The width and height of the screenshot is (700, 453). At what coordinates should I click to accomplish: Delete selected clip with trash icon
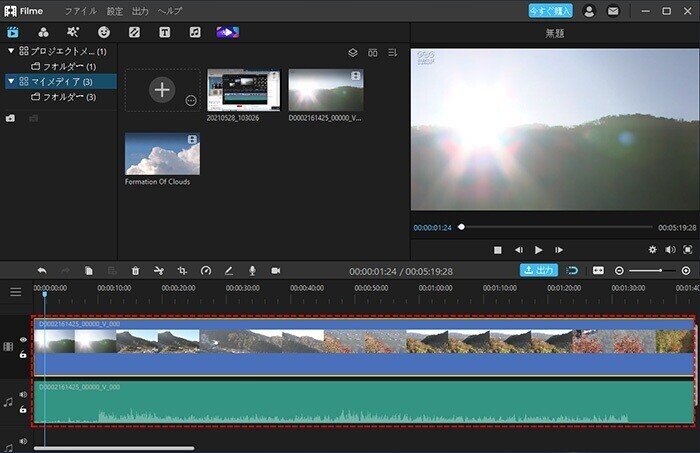(x=135, y=271)
